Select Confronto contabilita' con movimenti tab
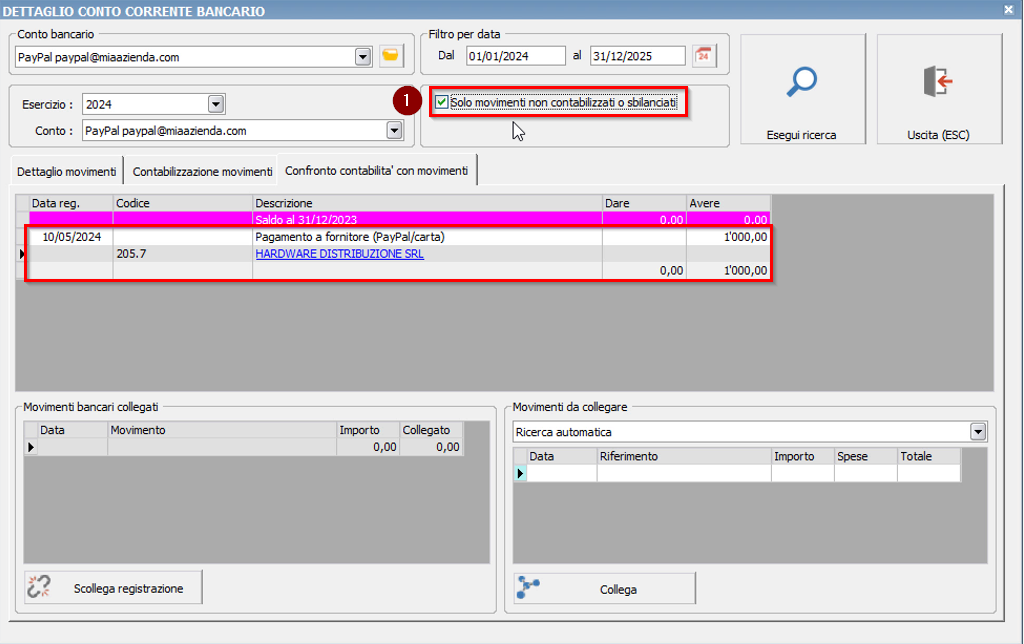The image size is (1024, 644). [x=376, y=170]
